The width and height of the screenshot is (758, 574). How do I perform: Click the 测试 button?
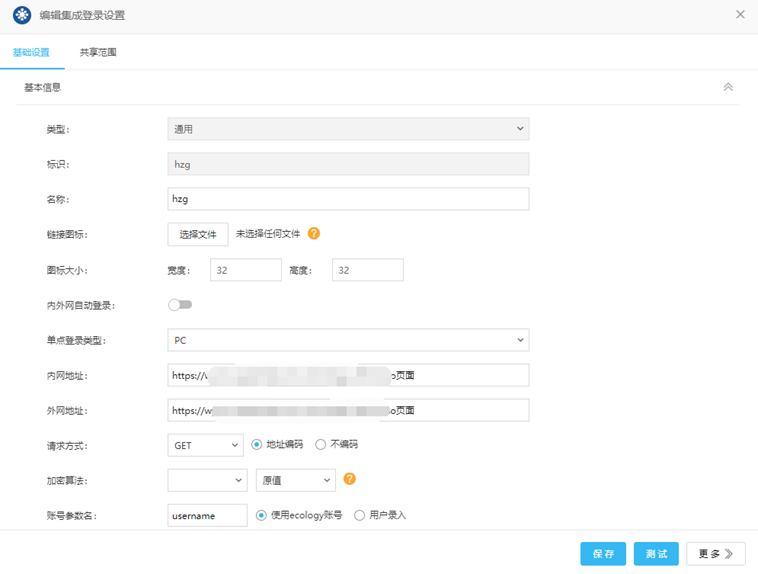[656, 554]
